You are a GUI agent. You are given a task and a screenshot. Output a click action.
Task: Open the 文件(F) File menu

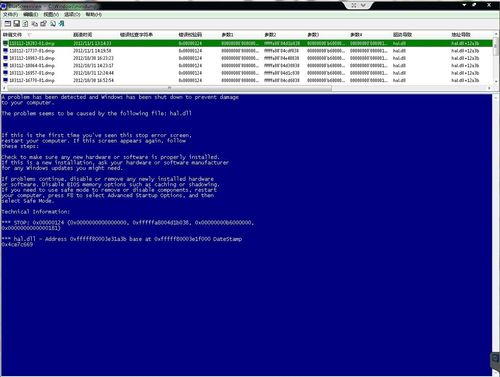[10, 15]
